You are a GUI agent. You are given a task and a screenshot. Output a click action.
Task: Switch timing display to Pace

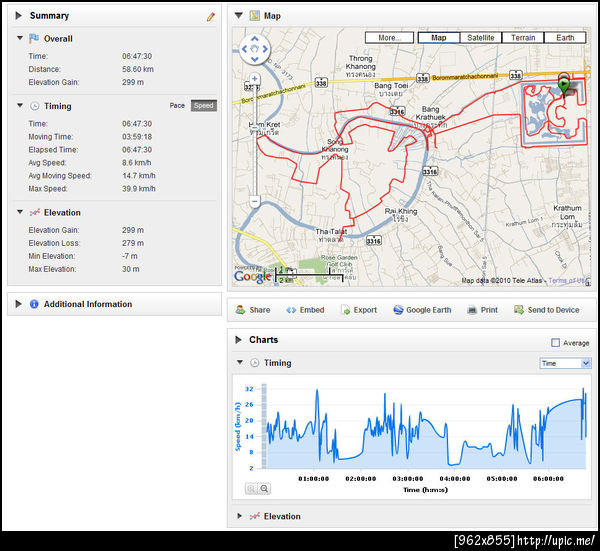coord(177,106)
